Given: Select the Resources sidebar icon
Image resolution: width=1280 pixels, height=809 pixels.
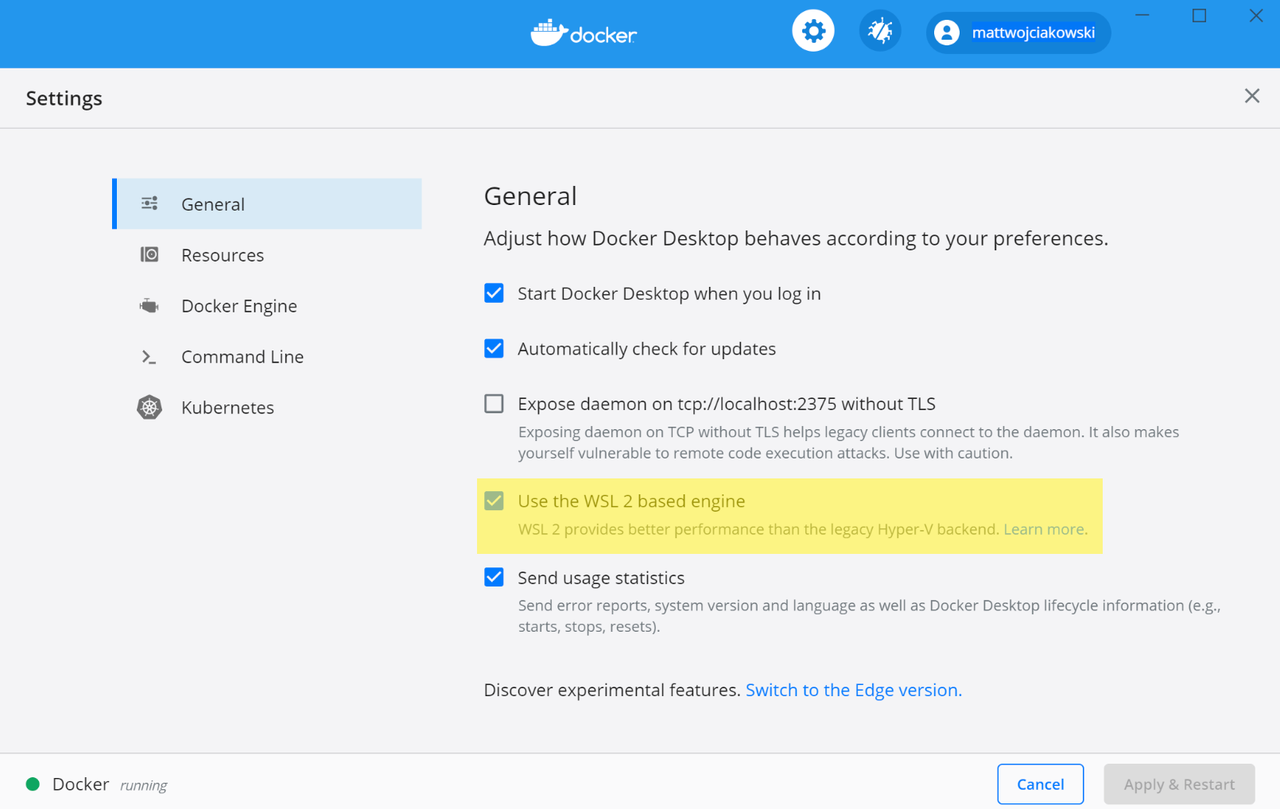Looking at the screenshot, I should 149,255.
